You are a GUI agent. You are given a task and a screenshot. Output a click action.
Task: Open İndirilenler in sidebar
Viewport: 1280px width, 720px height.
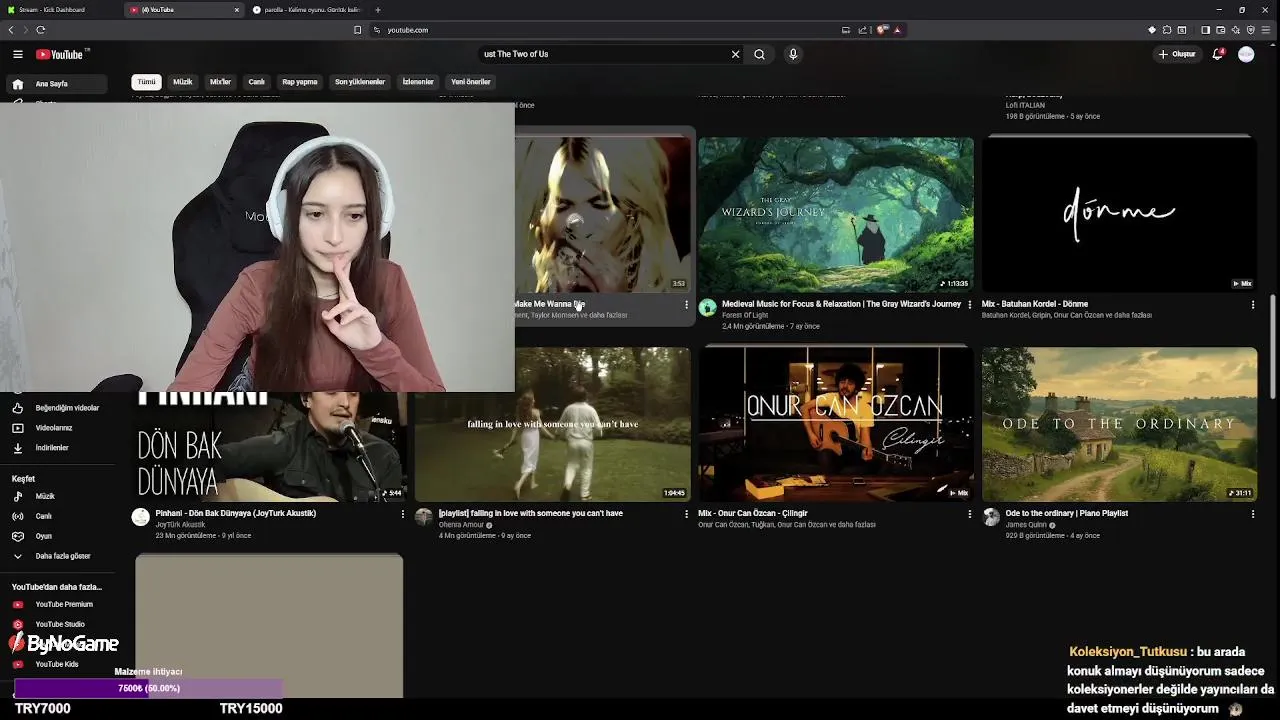(55, 448)
